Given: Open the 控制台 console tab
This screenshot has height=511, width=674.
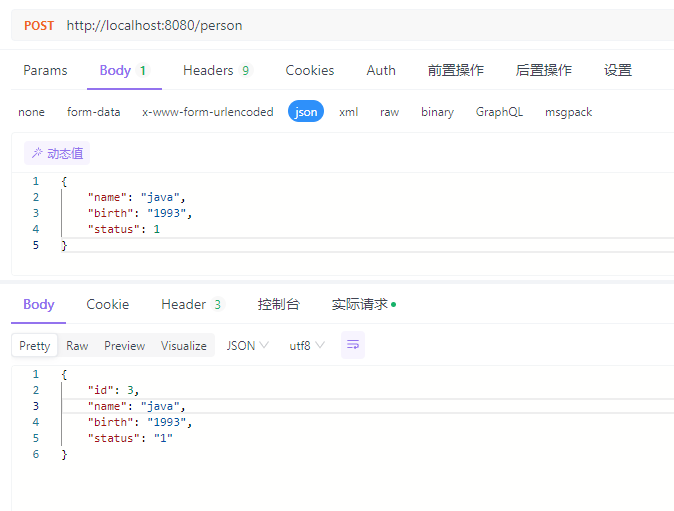Looking at the screenshot, I should pos(279,304).
